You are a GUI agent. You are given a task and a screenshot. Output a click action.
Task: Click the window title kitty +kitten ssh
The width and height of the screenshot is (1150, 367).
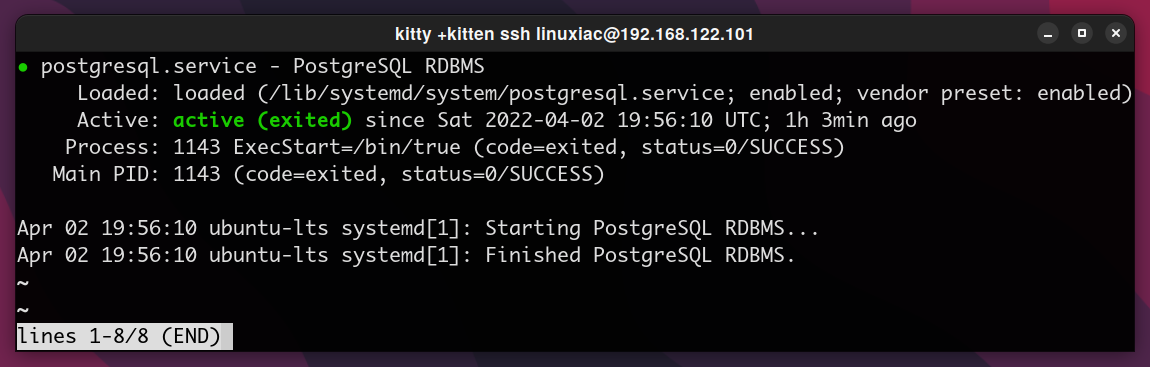574,34
